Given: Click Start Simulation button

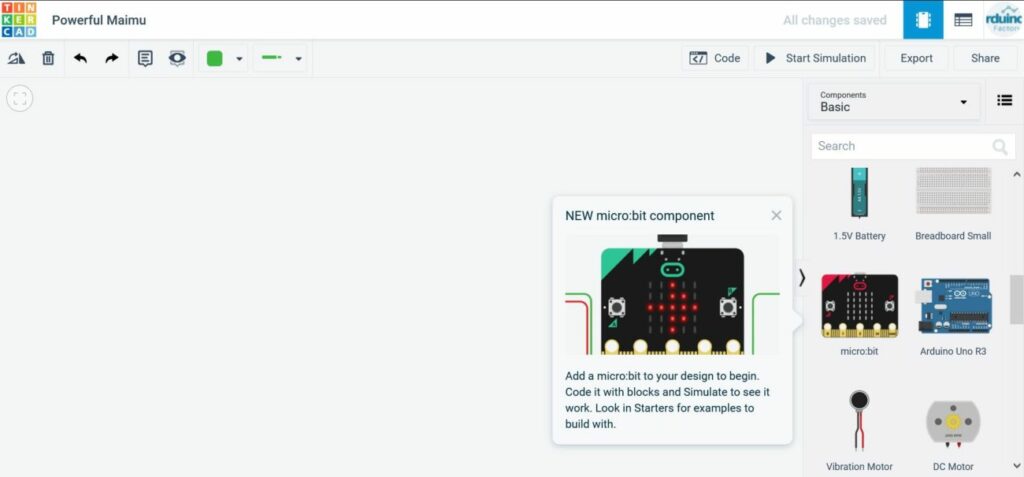Looking at the screenshot, I should [815, 58].
